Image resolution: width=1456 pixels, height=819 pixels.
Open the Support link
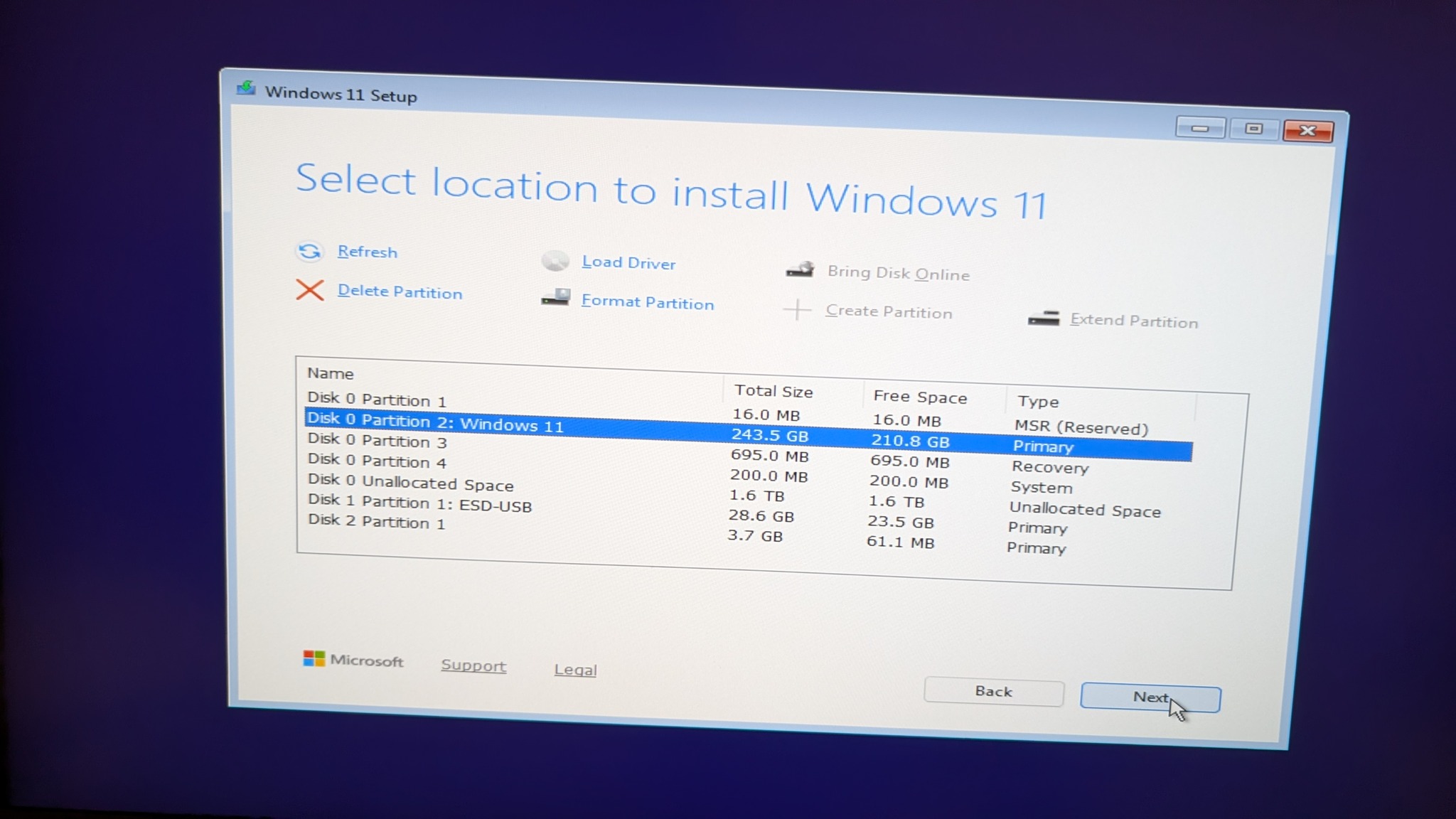click(473, 665)
